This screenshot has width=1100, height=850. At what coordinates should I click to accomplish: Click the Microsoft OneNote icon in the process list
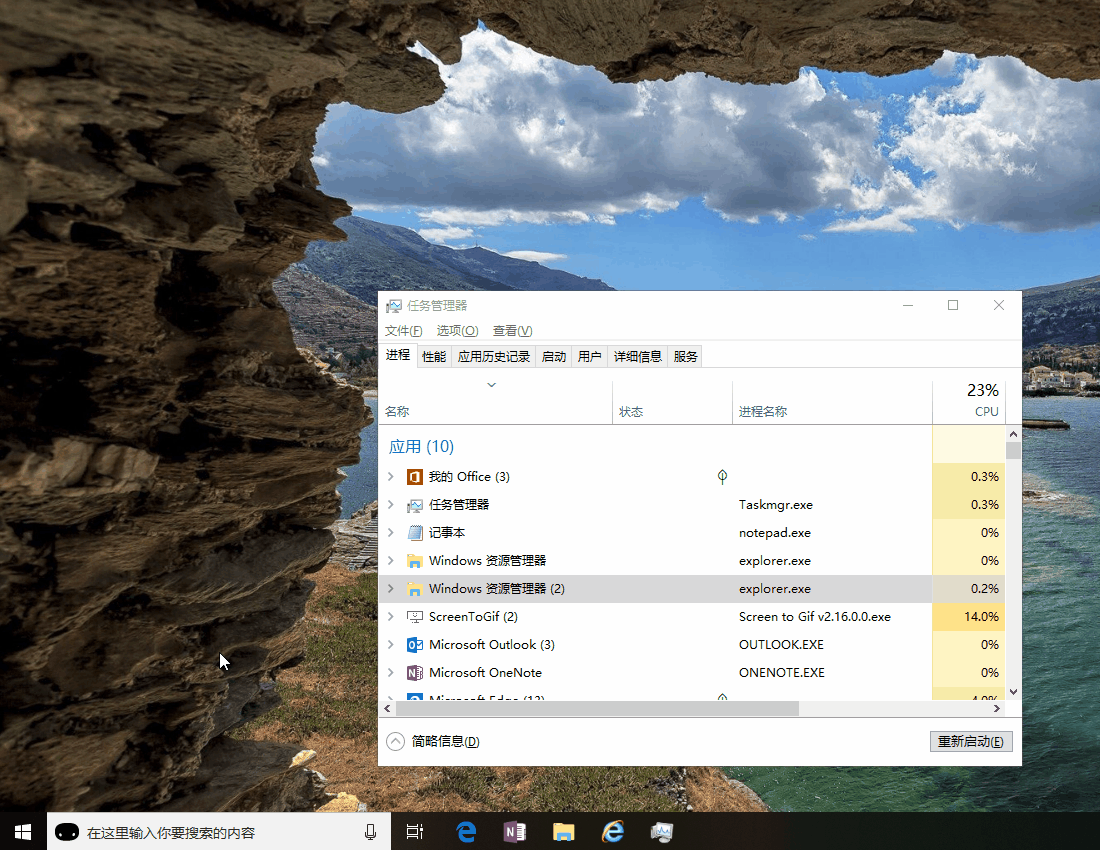415,673
